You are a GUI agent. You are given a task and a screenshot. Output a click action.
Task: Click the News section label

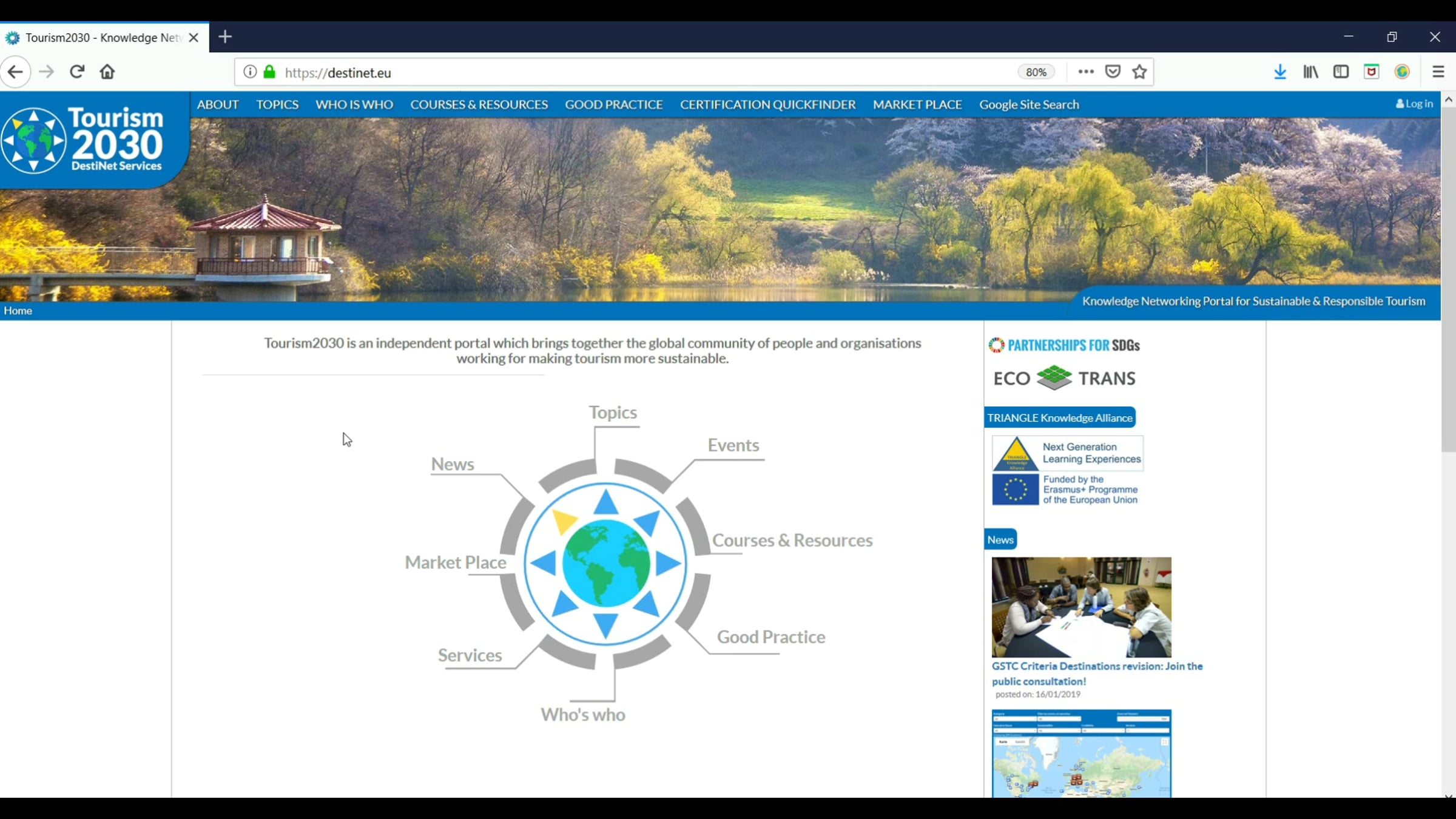(x=1000, y=539)
